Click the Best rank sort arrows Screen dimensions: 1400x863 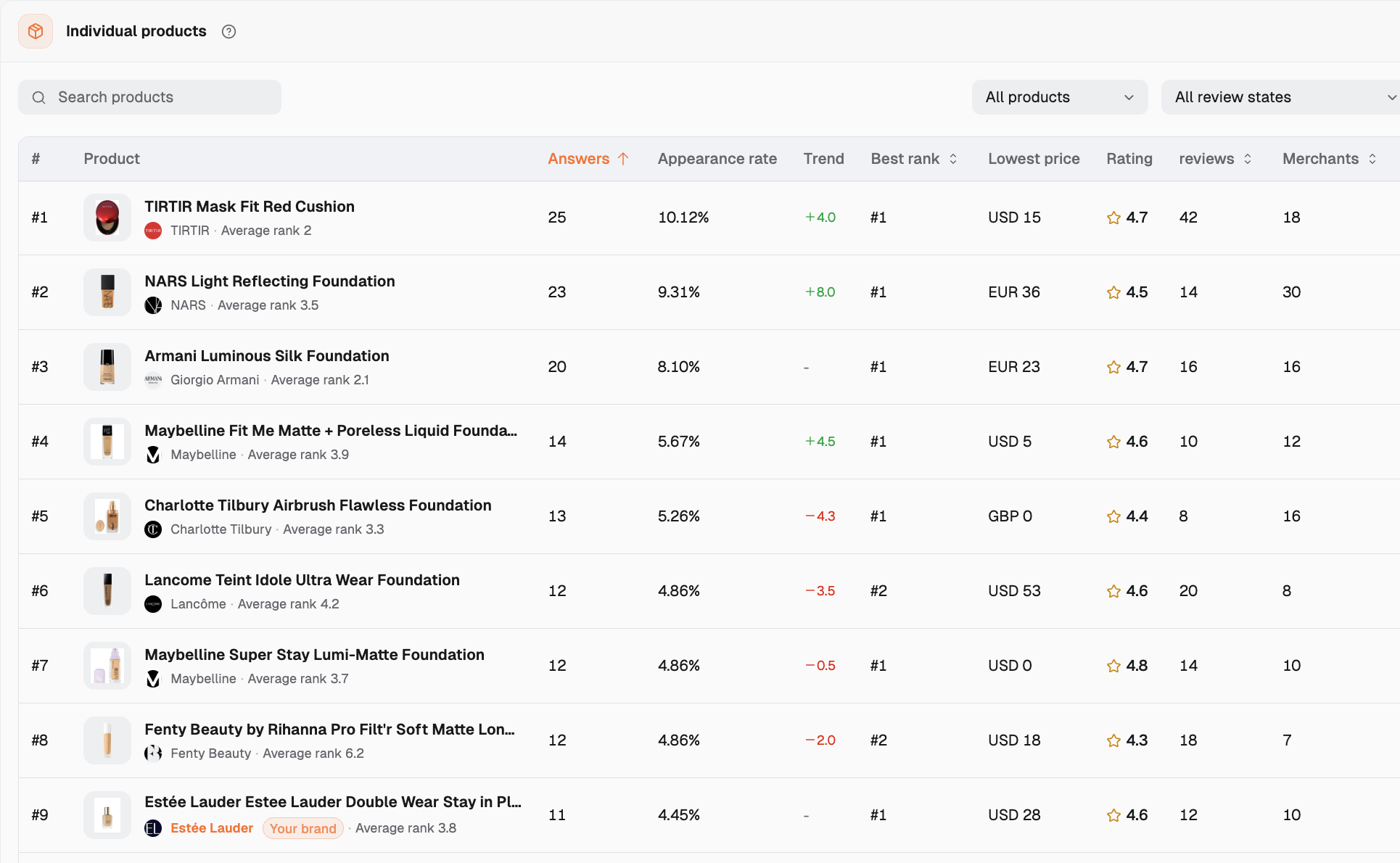pyautogui.click(x=953, y=159)
